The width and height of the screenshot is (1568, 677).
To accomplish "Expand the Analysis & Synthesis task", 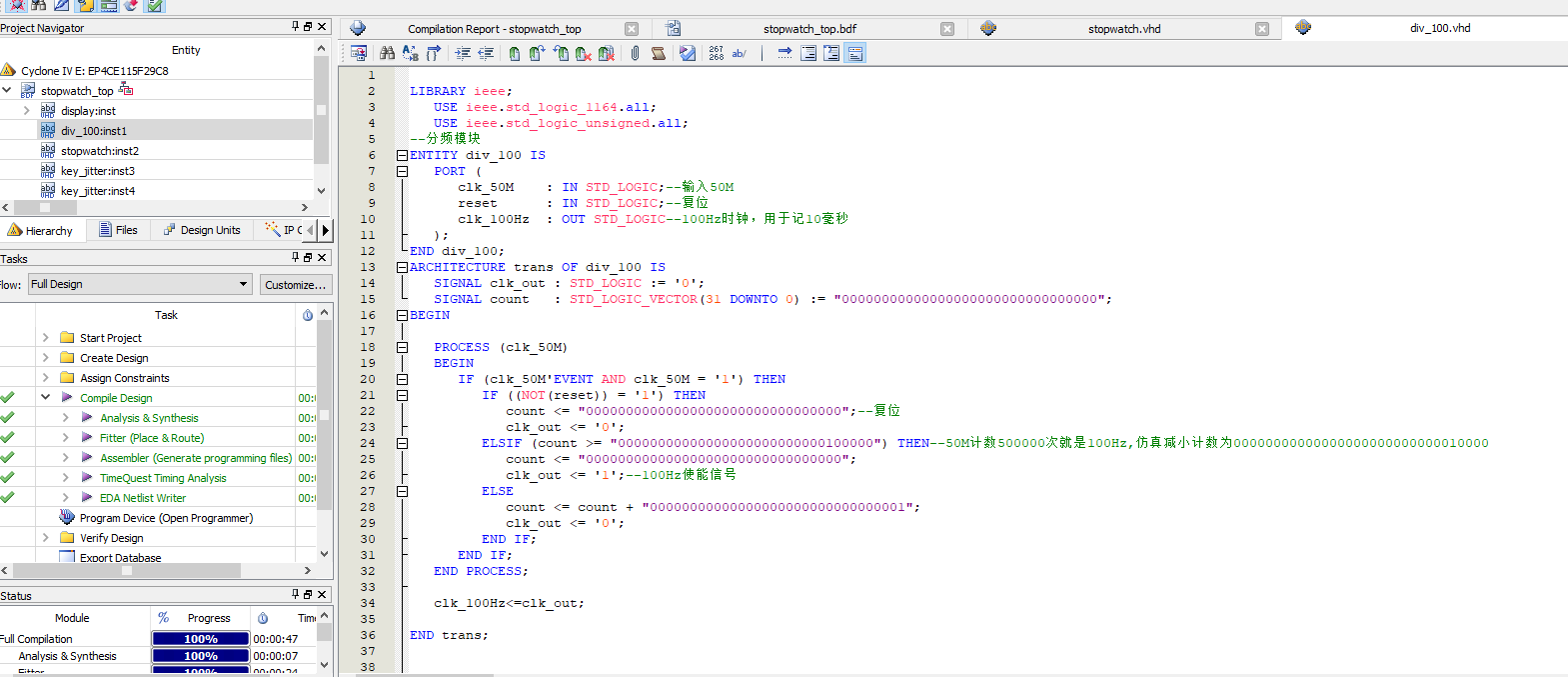I will pos(65,417).
